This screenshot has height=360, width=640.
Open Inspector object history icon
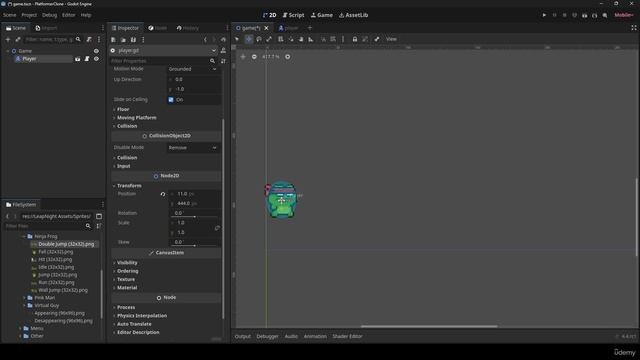(x=223, y=40)
